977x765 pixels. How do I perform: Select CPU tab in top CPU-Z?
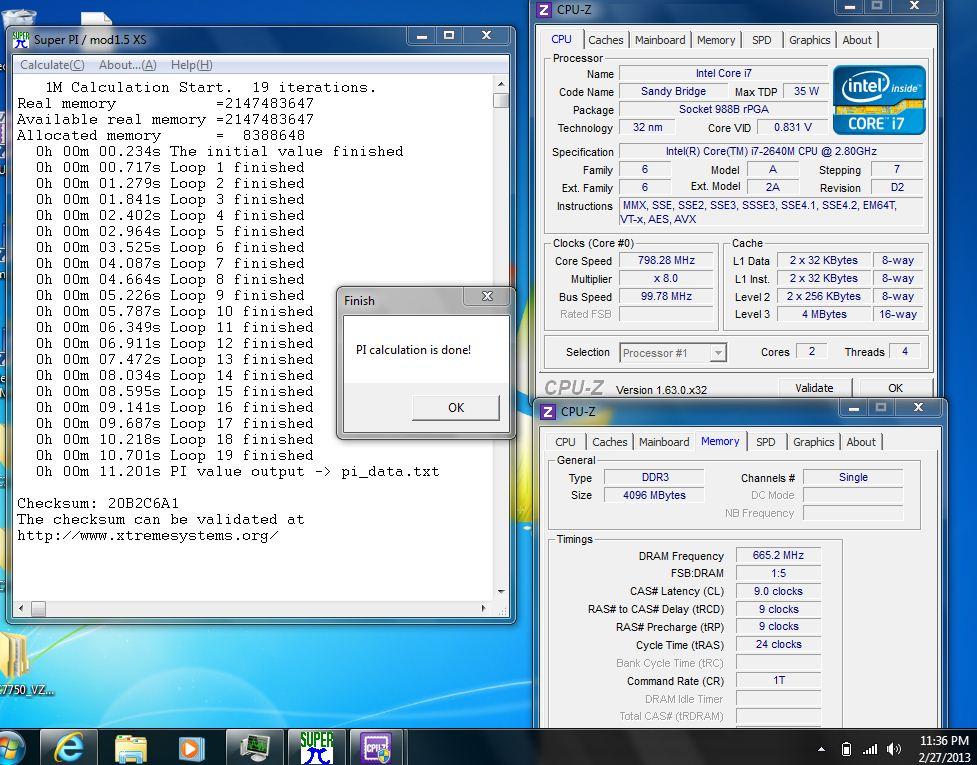pyautogui.click(x=561, y=39)
